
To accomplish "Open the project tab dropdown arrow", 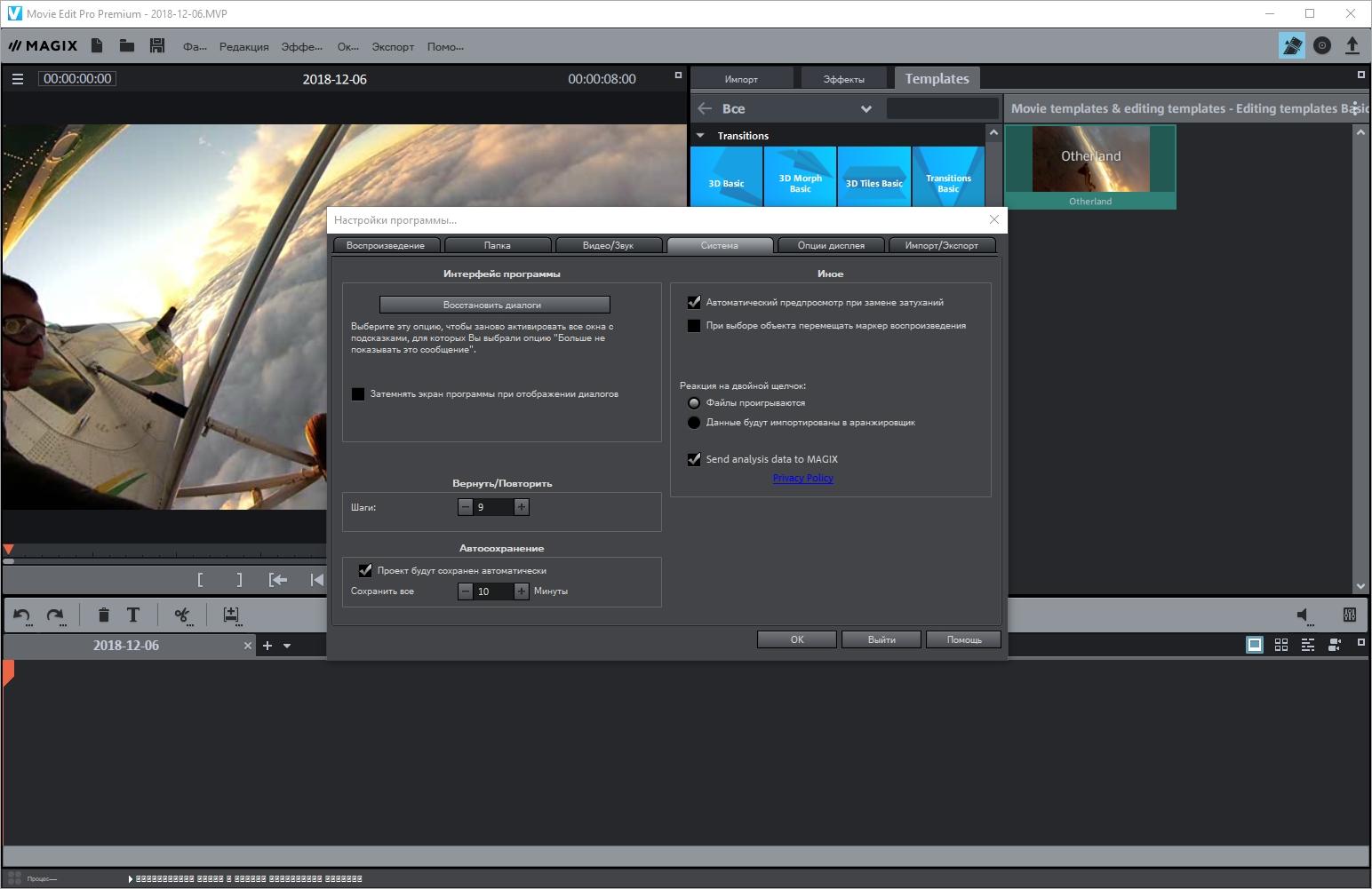I will pyautogui.click(x=287, y=646).
